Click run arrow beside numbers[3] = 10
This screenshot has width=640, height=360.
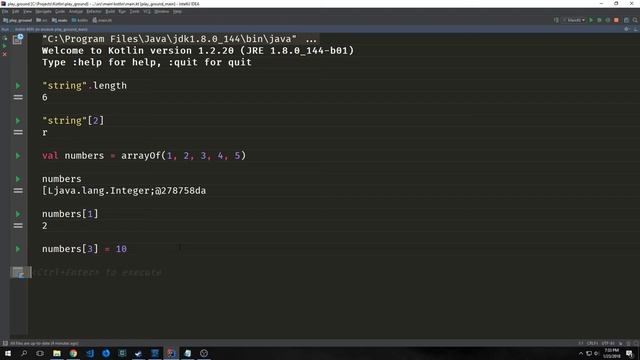18,249
